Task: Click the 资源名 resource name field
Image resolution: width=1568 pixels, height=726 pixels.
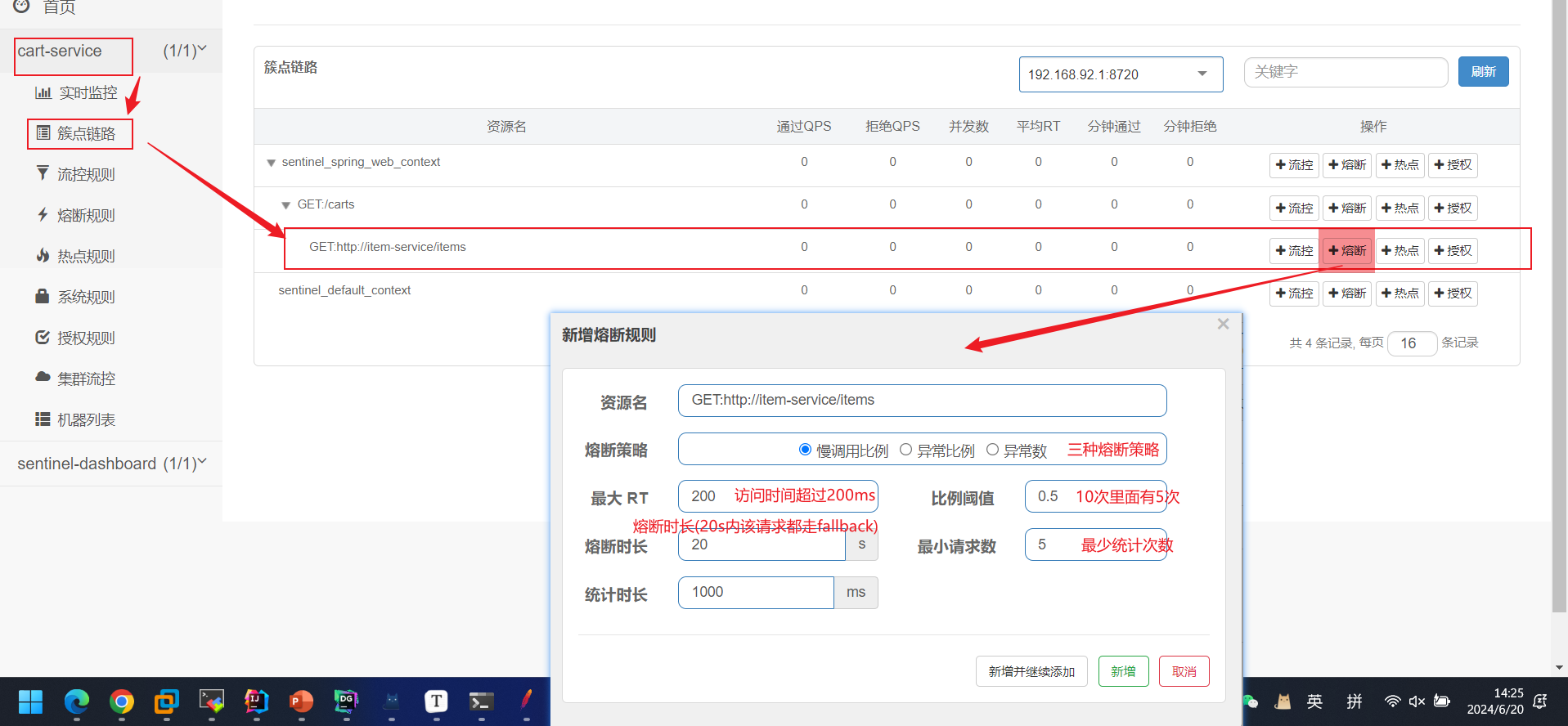Action: [922, 401]
